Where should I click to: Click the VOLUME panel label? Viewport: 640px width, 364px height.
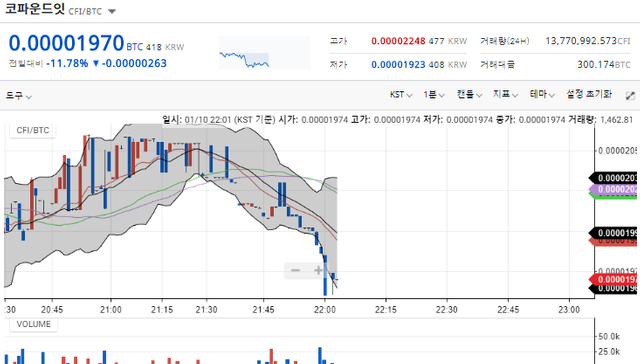[x=33, y=324]
